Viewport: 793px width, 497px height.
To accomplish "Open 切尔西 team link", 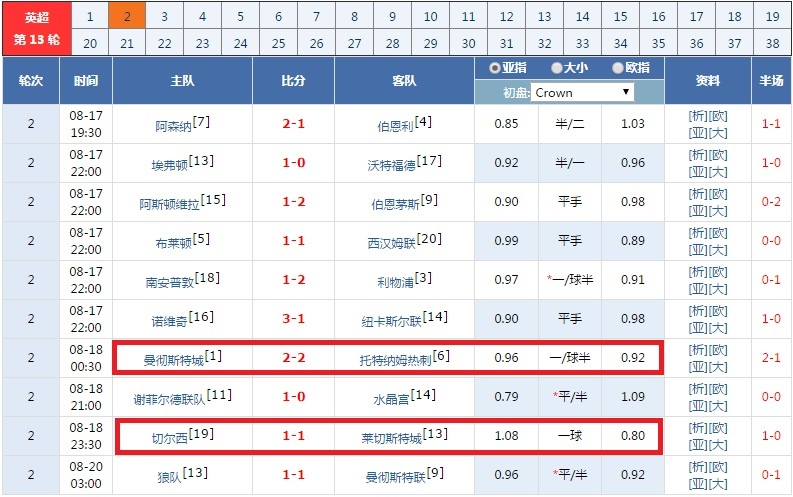I will pyautogui.click(x=169, y=438).
